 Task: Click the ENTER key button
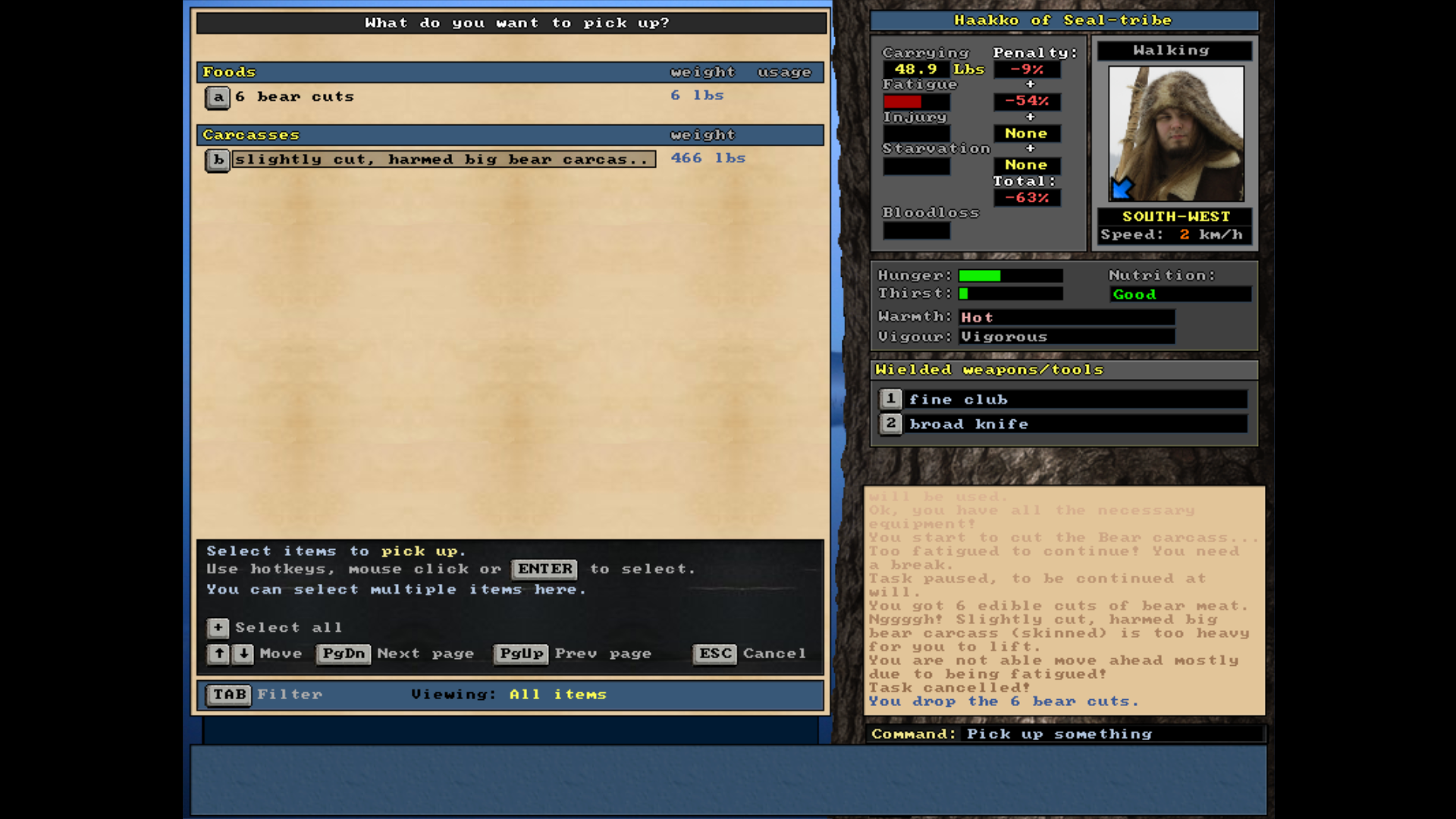coord(544,569)
